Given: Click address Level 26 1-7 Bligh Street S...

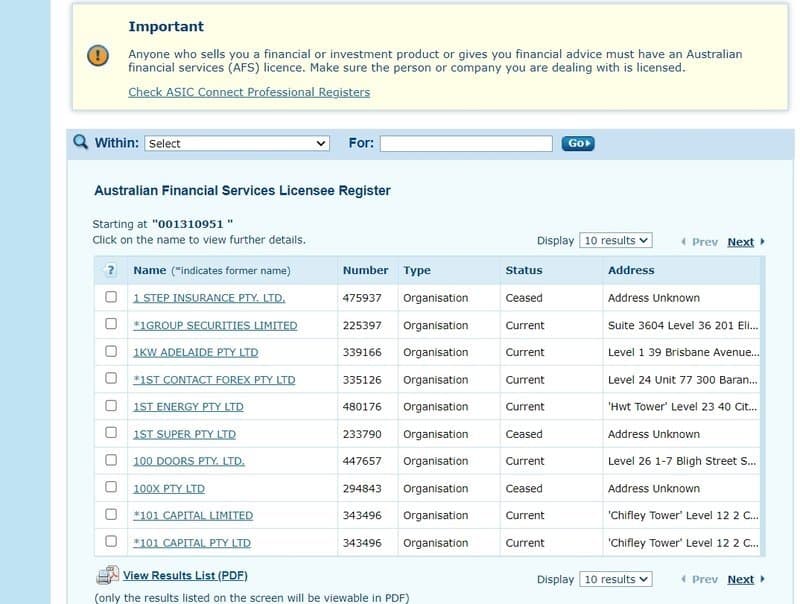Looking at the screenshot, I should pyautogui.click(x=682, y=461).
